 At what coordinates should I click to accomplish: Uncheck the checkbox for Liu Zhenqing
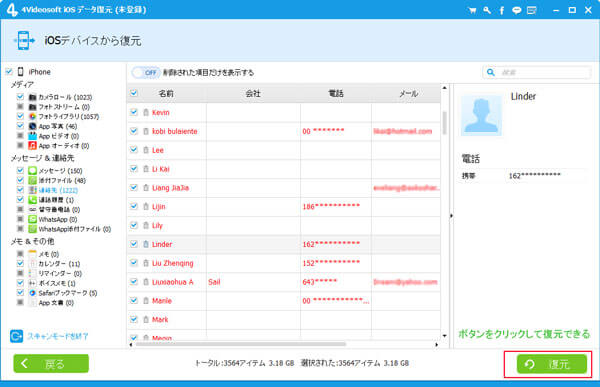134,263
